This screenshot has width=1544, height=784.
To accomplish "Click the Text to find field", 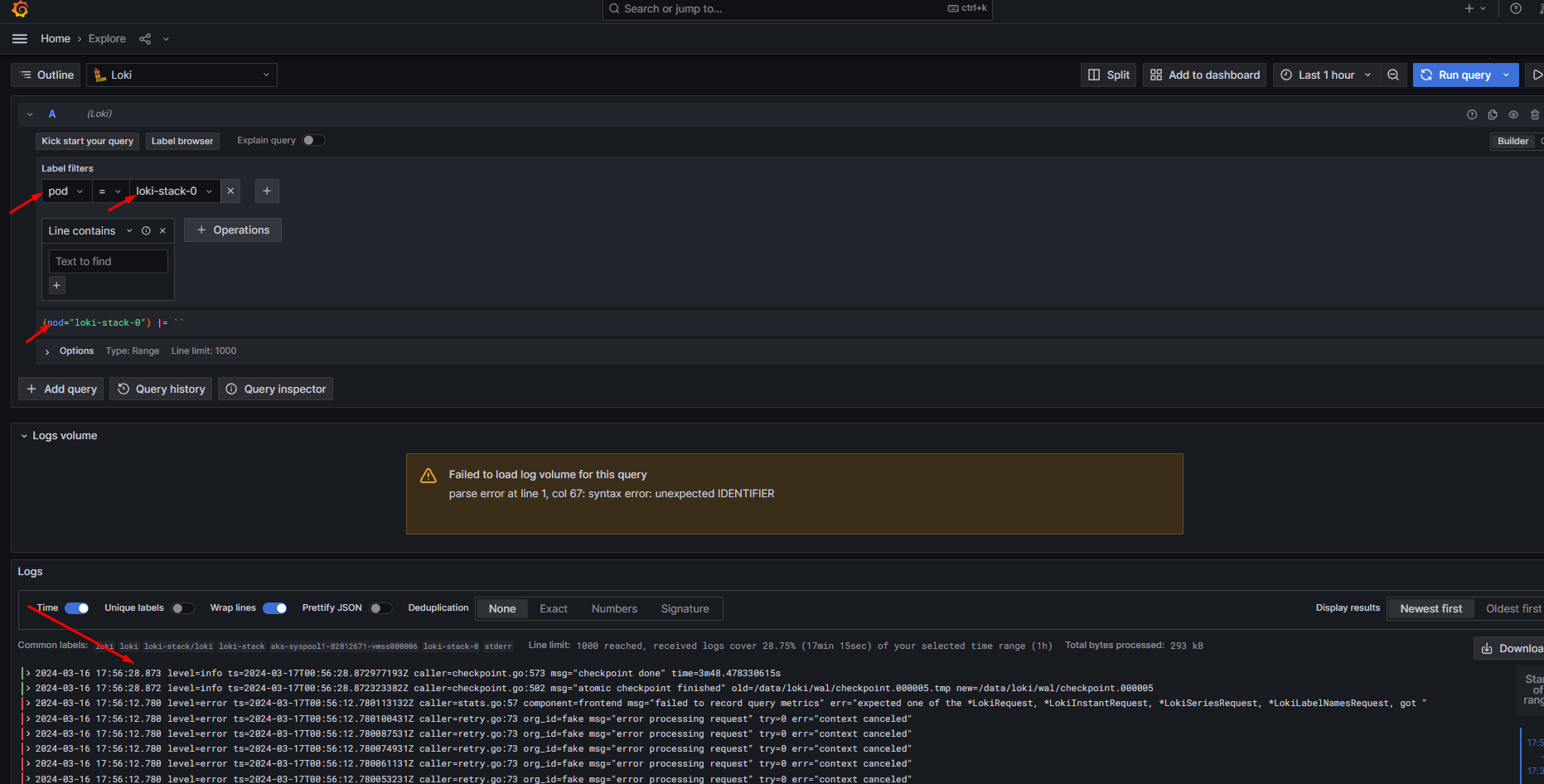I will pos(109,261).
